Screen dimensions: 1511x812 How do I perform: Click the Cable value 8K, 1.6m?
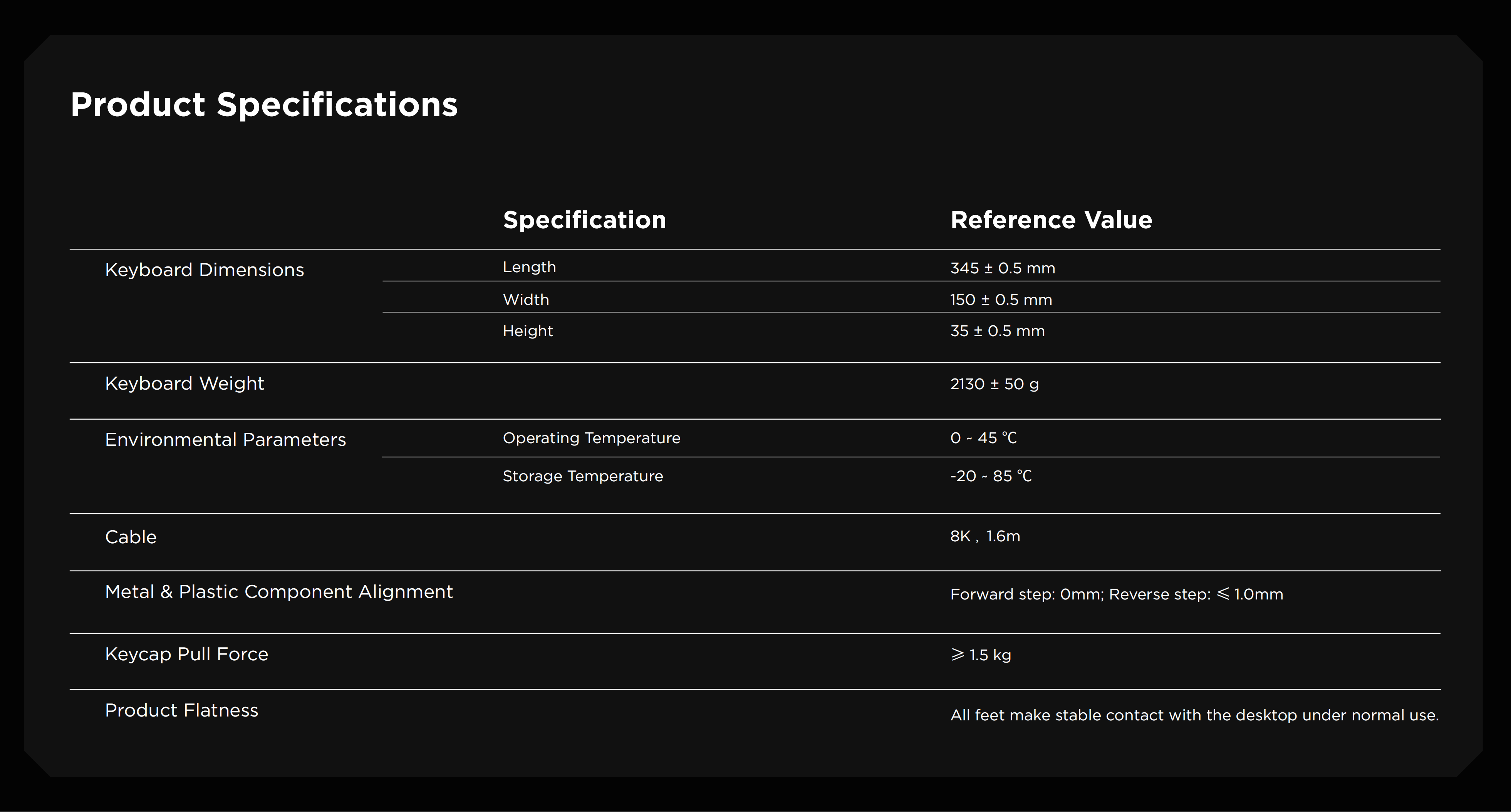(985, 536)
